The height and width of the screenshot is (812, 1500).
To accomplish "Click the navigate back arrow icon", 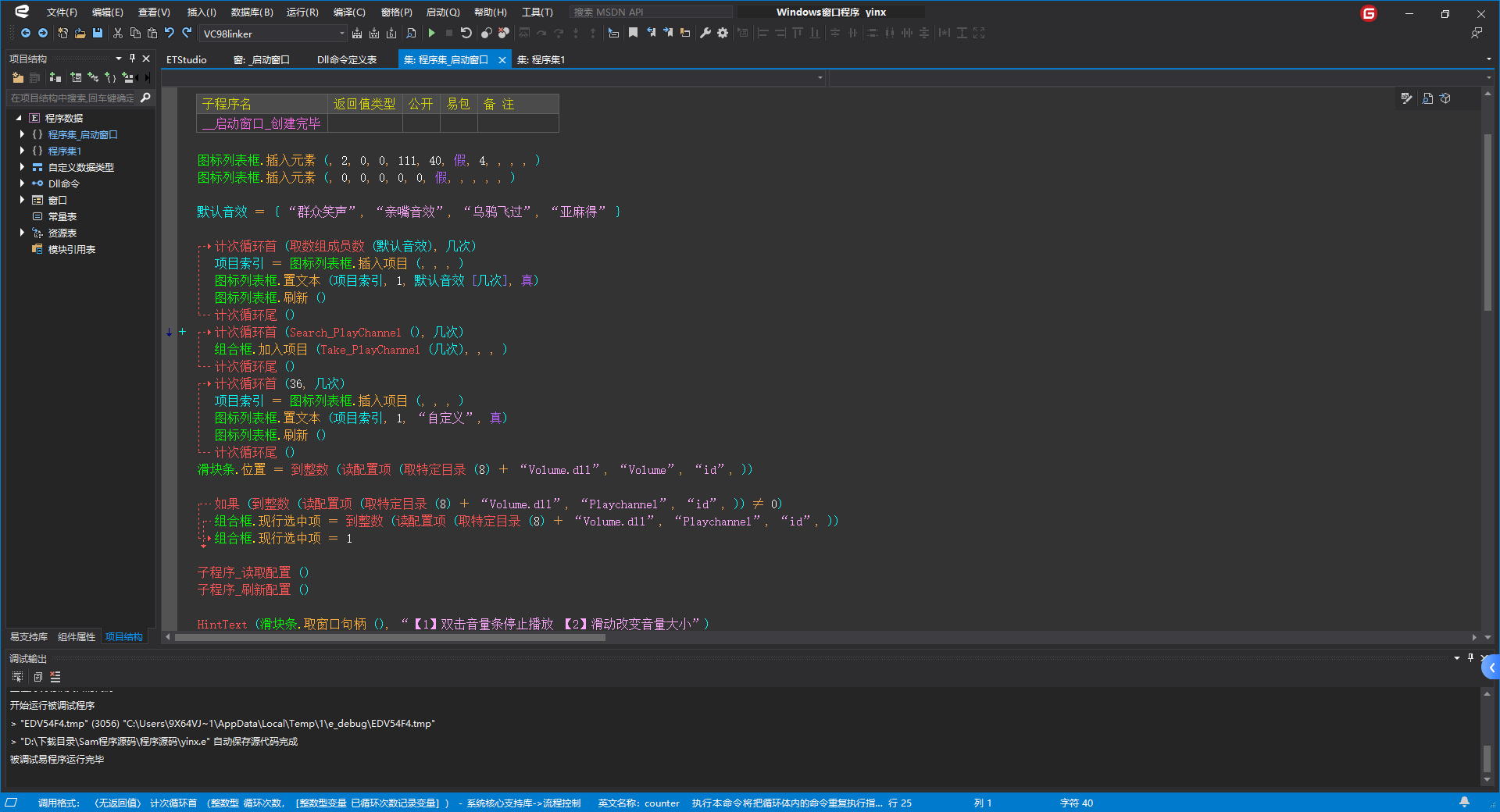I will pyautogui.click(x=26, y=33).
